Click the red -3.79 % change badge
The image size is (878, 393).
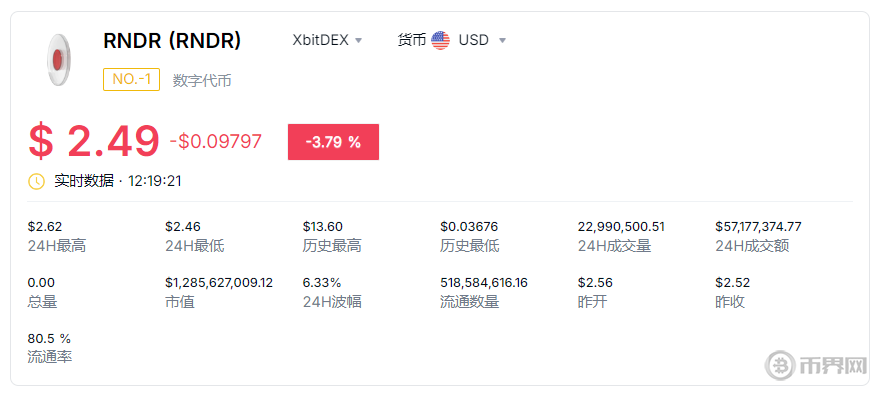[x=333, y=142]
